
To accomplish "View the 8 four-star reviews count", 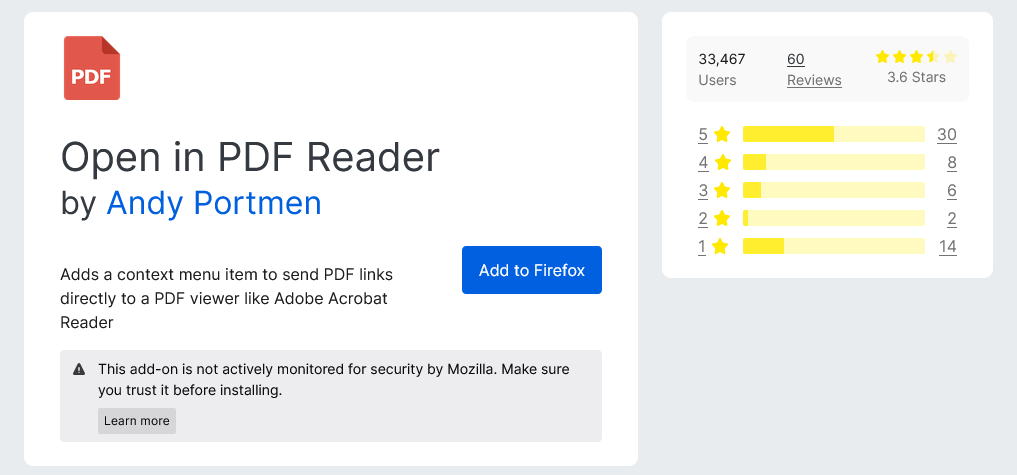I will [x=951, y=163].
